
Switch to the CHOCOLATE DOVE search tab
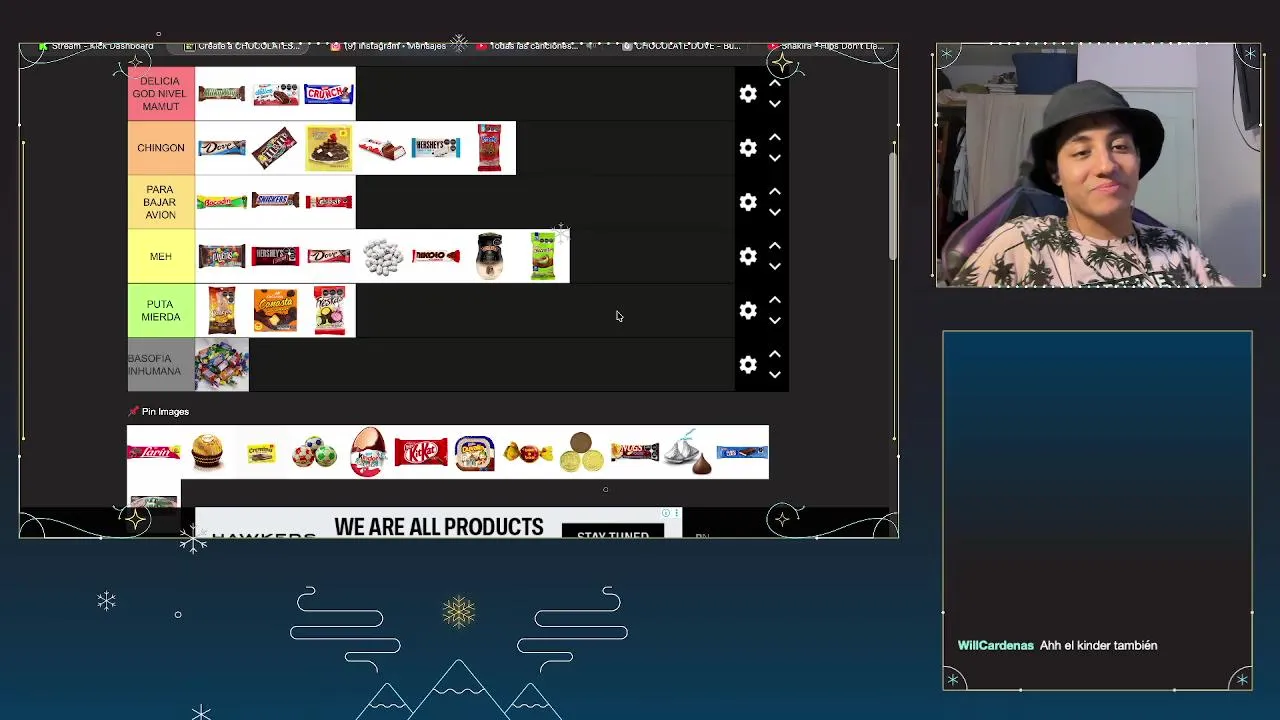[682, 46]
